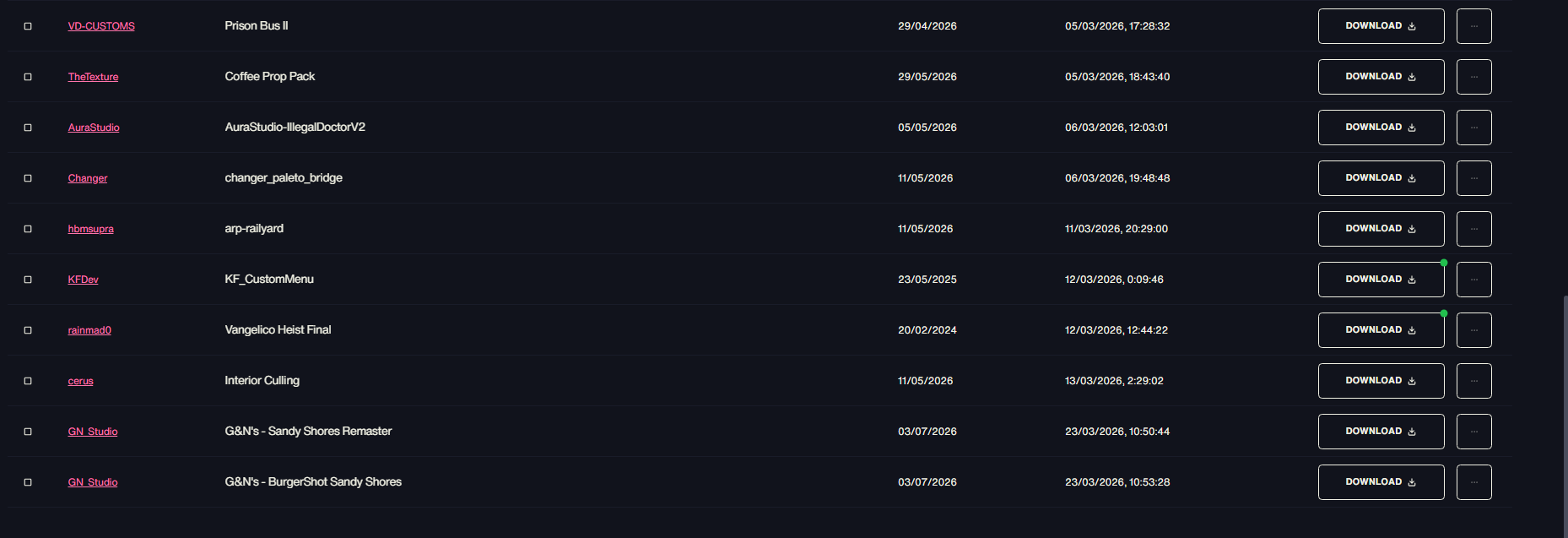Tick the checkbox for VD-CUSTOMS row
This screenshot has height=538, width=1568.
28,26
